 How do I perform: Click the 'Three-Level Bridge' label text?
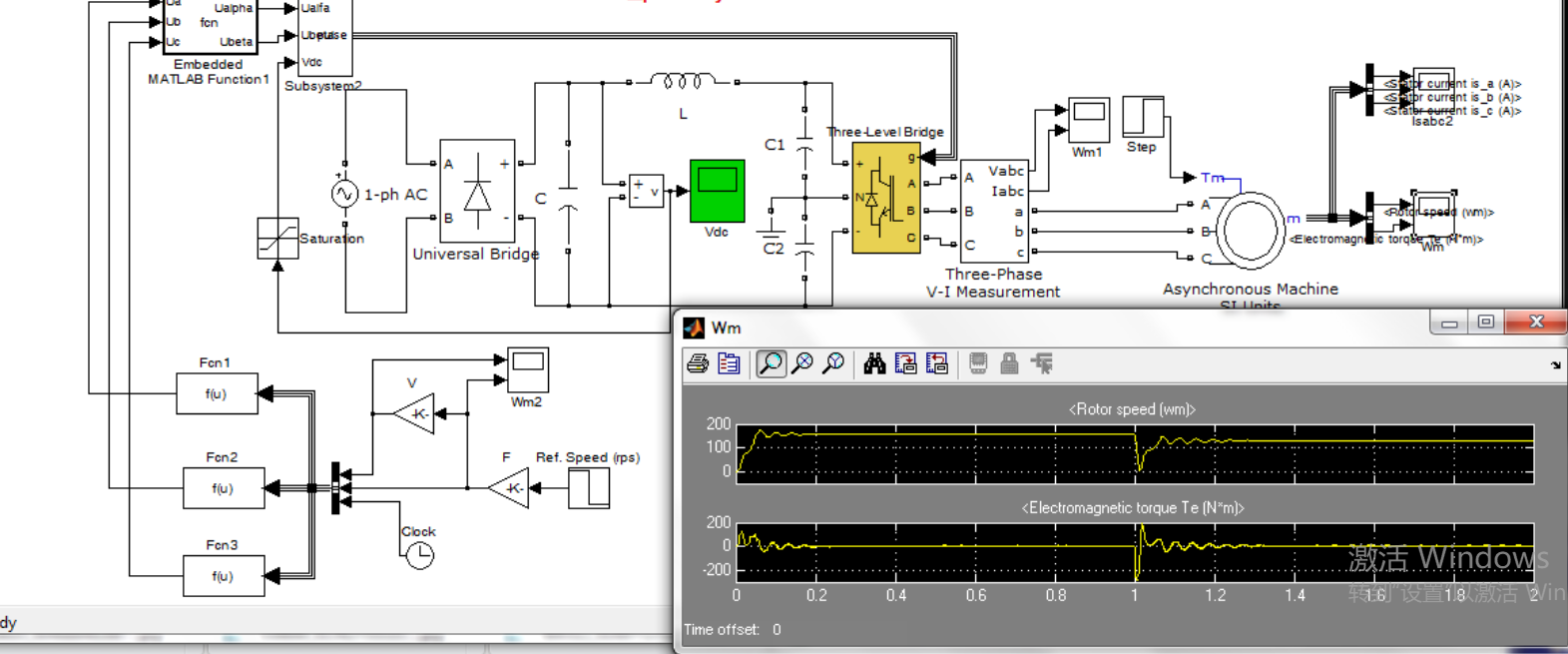pos(885,132)
